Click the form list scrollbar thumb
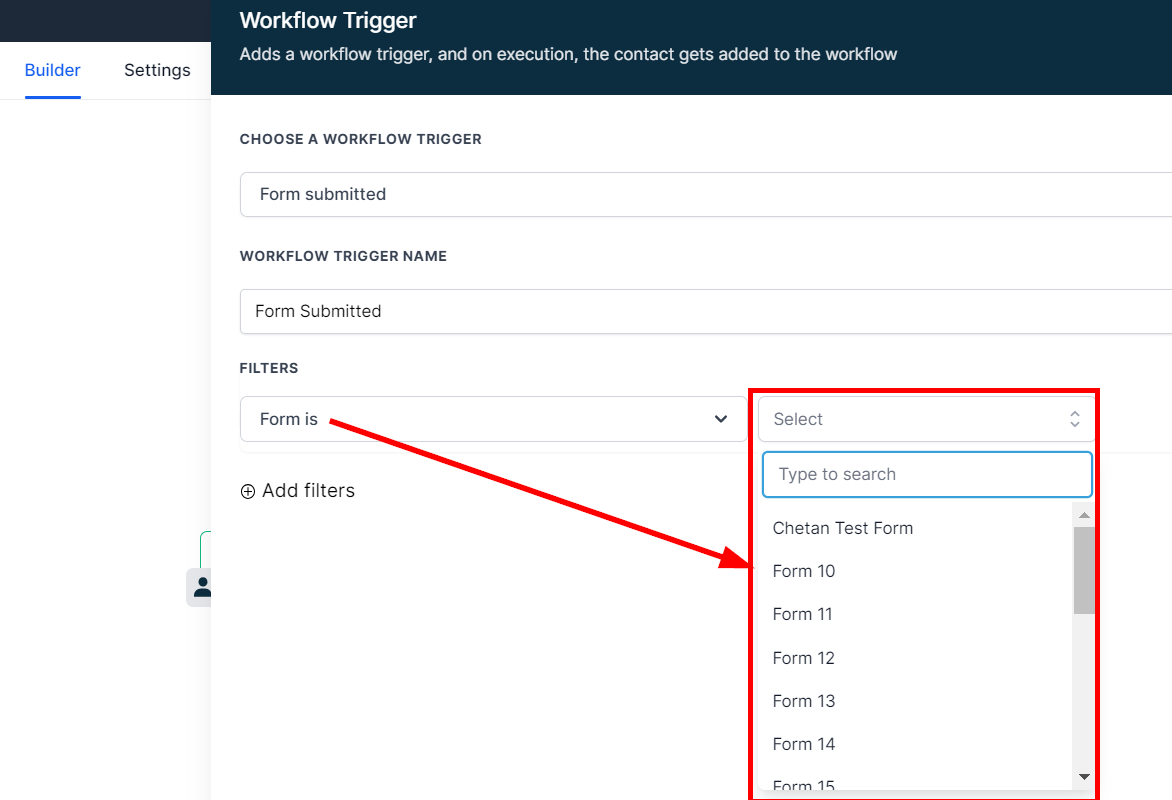1172x800 pixels. [1084, 570]
